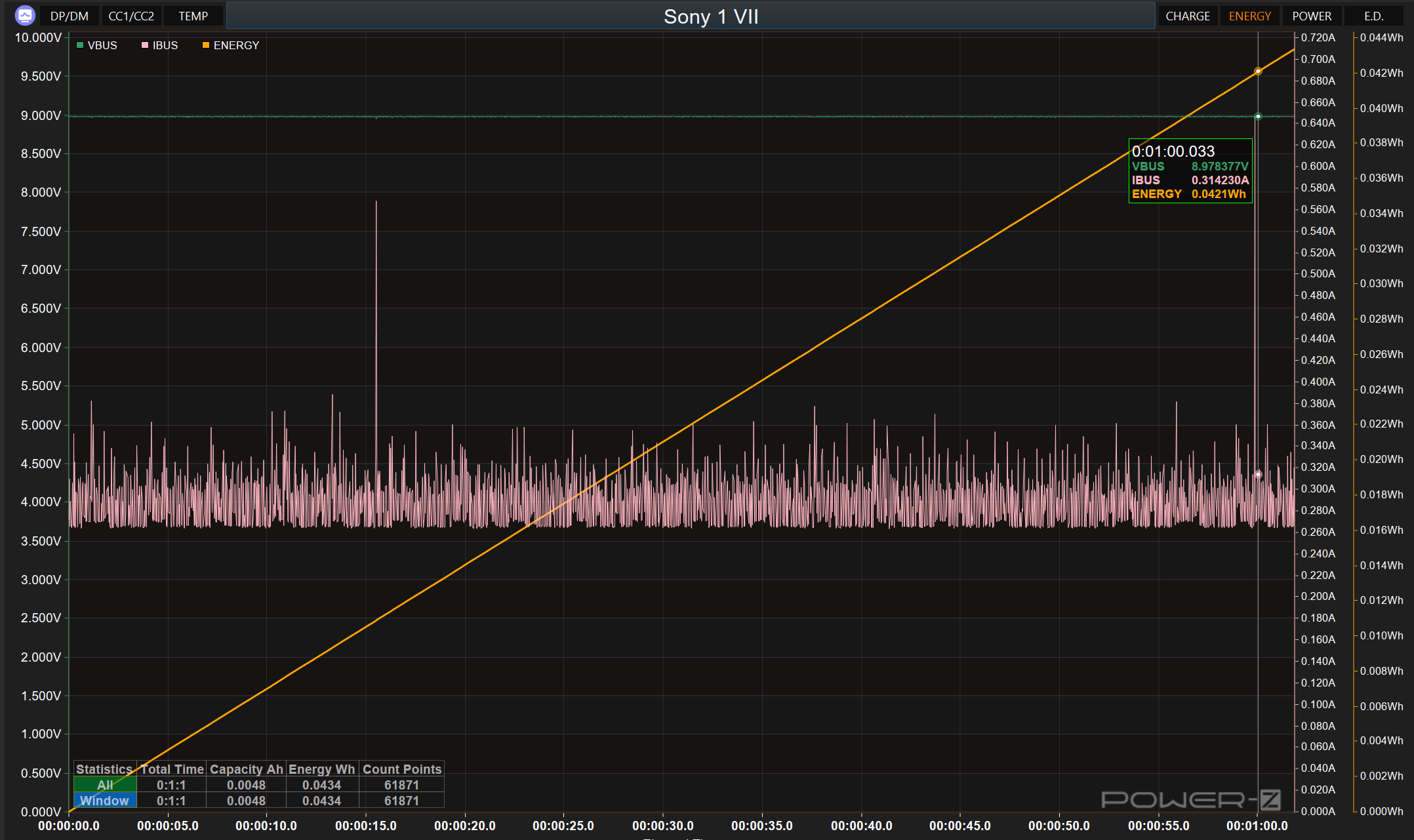Select the All statistics row
Viewport: 1414px width, 840px height.
(x=105, y=785)
